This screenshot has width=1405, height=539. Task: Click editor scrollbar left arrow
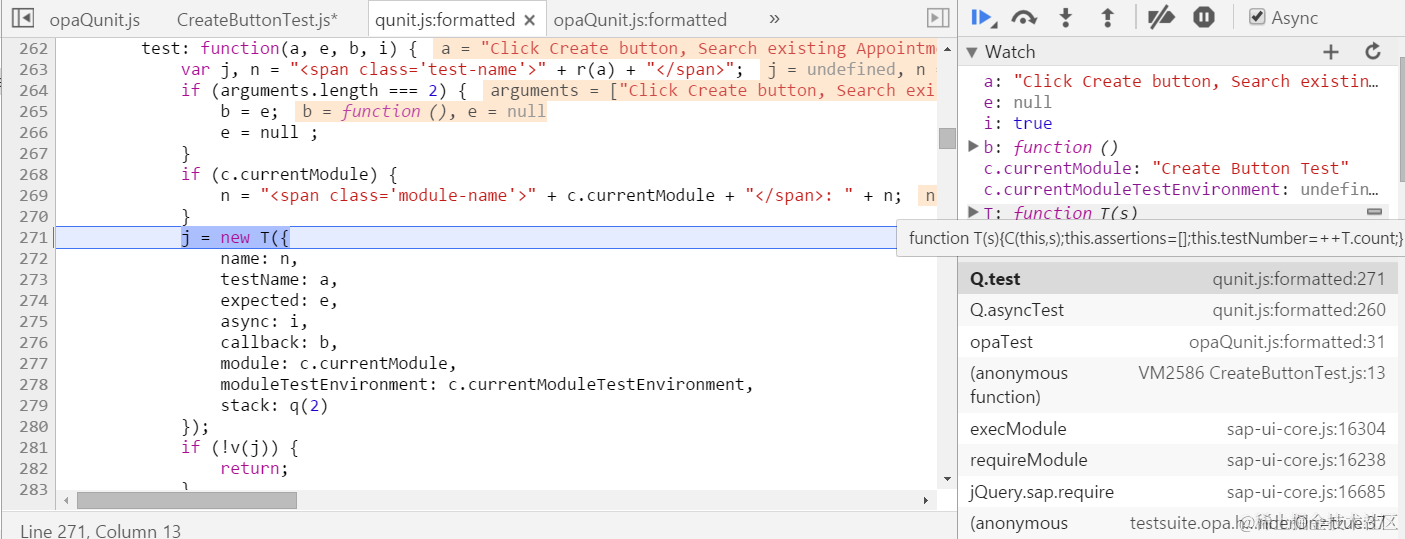click(67, 500)
